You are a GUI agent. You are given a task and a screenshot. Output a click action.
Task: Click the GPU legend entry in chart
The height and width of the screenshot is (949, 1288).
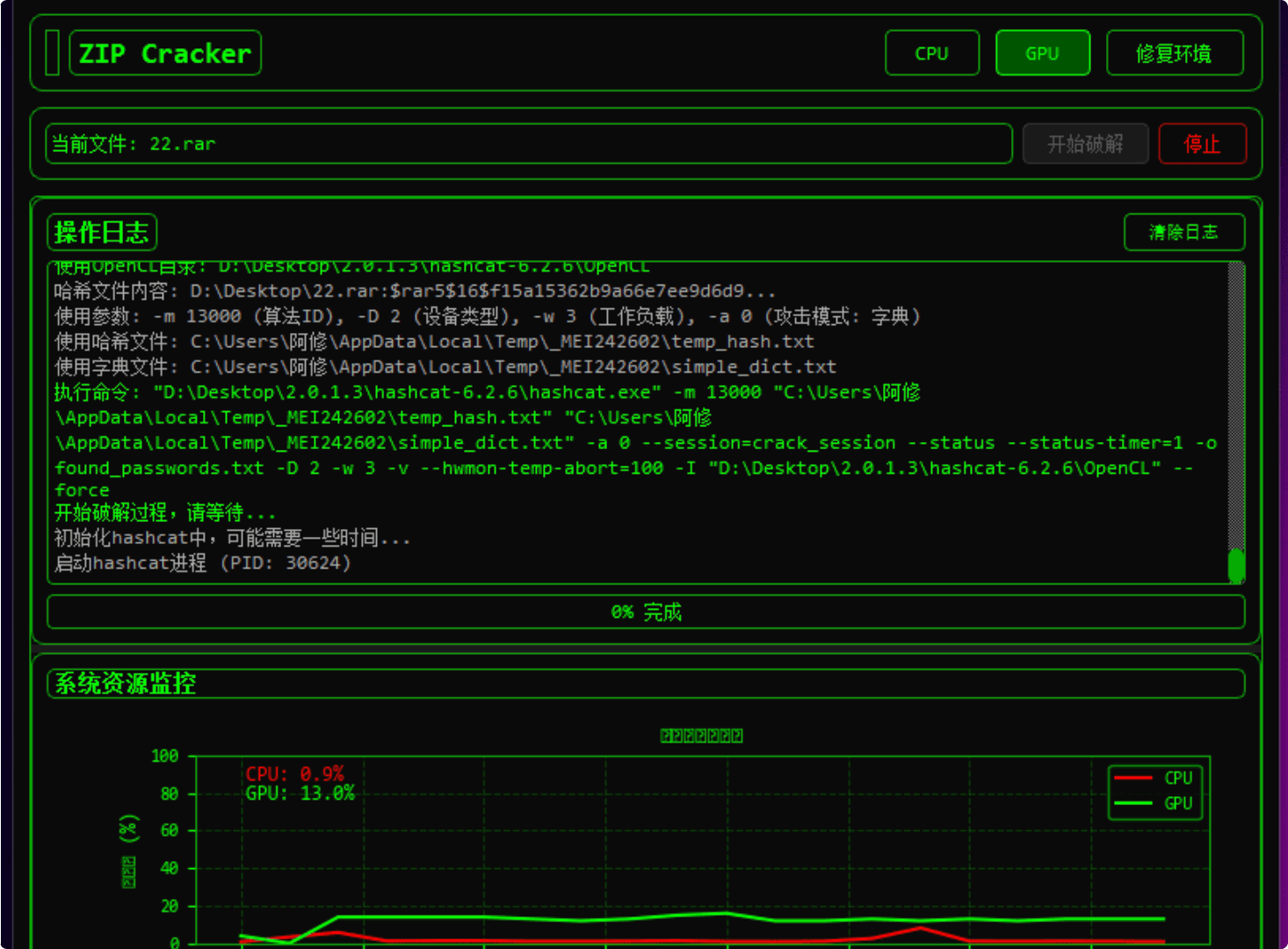click(1154, 803)
